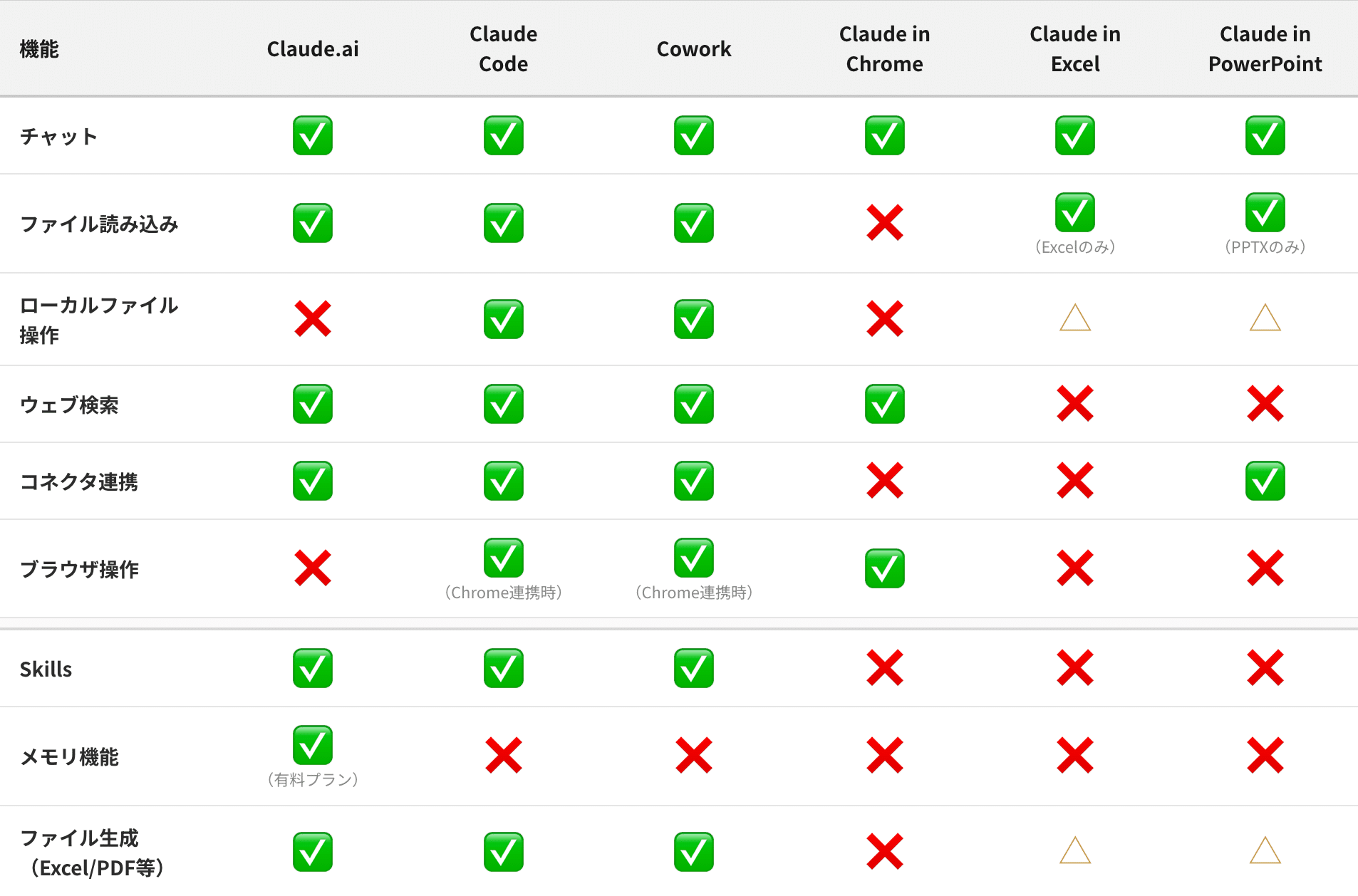Click the red X for Claude.ai local file operations
The height and width of the screenshot is (896, 1358).
[x=313, y=318]
